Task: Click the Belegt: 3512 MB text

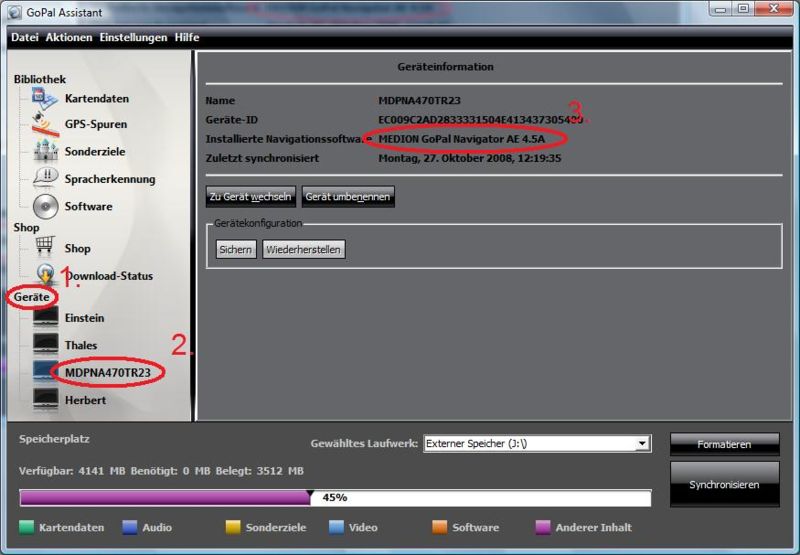Action: [x=259, y=471]
